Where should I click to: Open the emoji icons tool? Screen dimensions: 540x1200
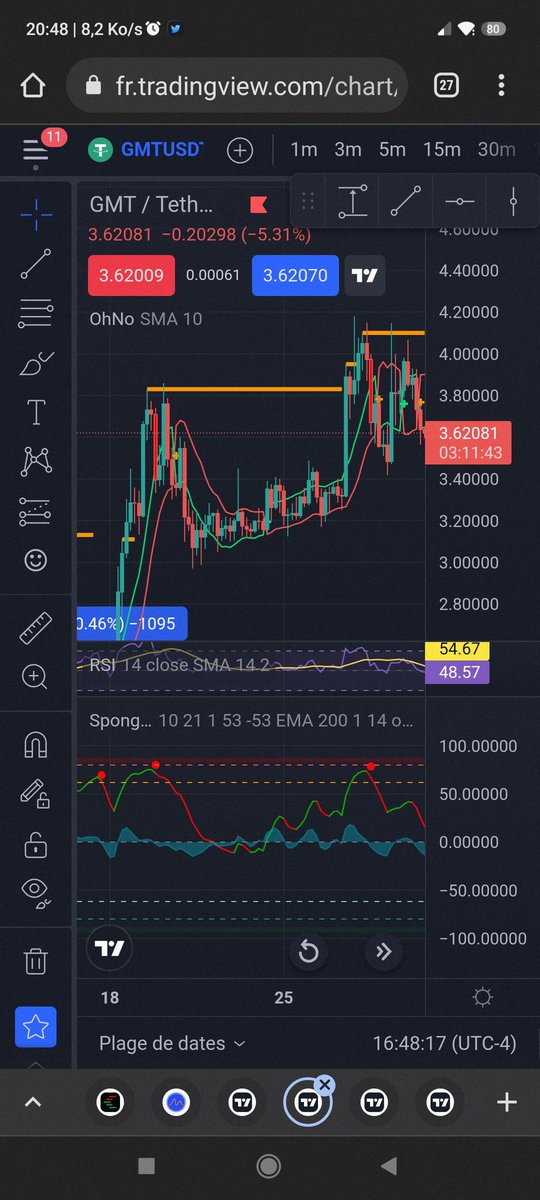tap(36, 560)
